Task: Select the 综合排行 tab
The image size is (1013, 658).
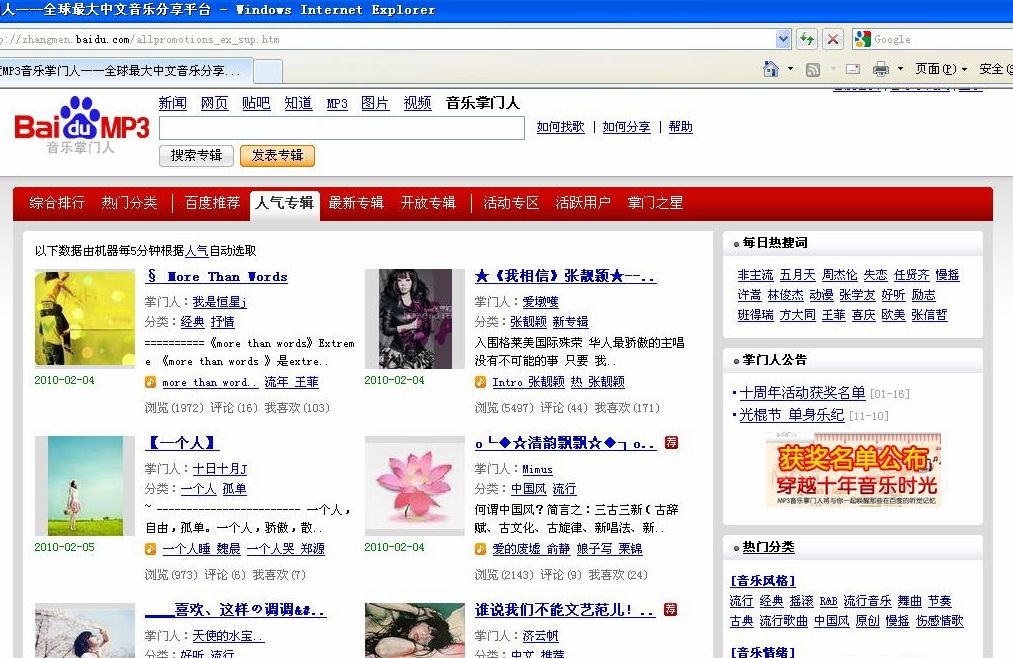Action: coord(57,203)
